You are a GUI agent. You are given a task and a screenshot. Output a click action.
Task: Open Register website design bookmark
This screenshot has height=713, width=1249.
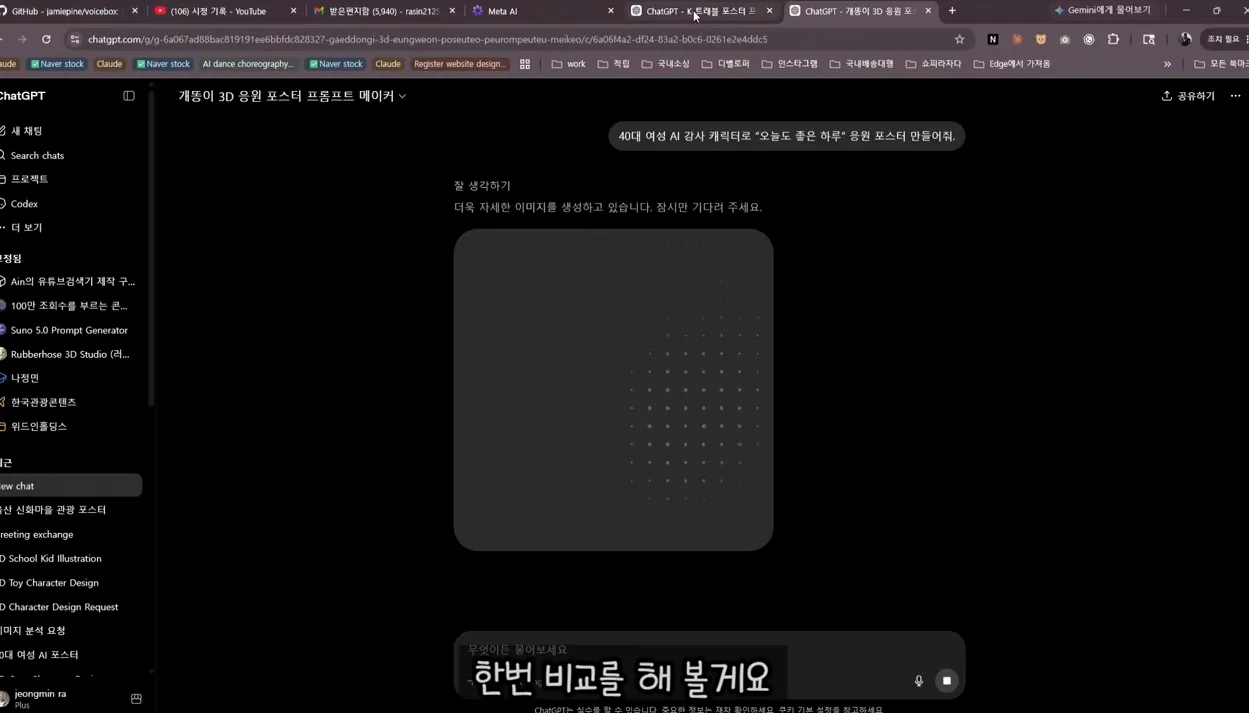click(460, 64)
